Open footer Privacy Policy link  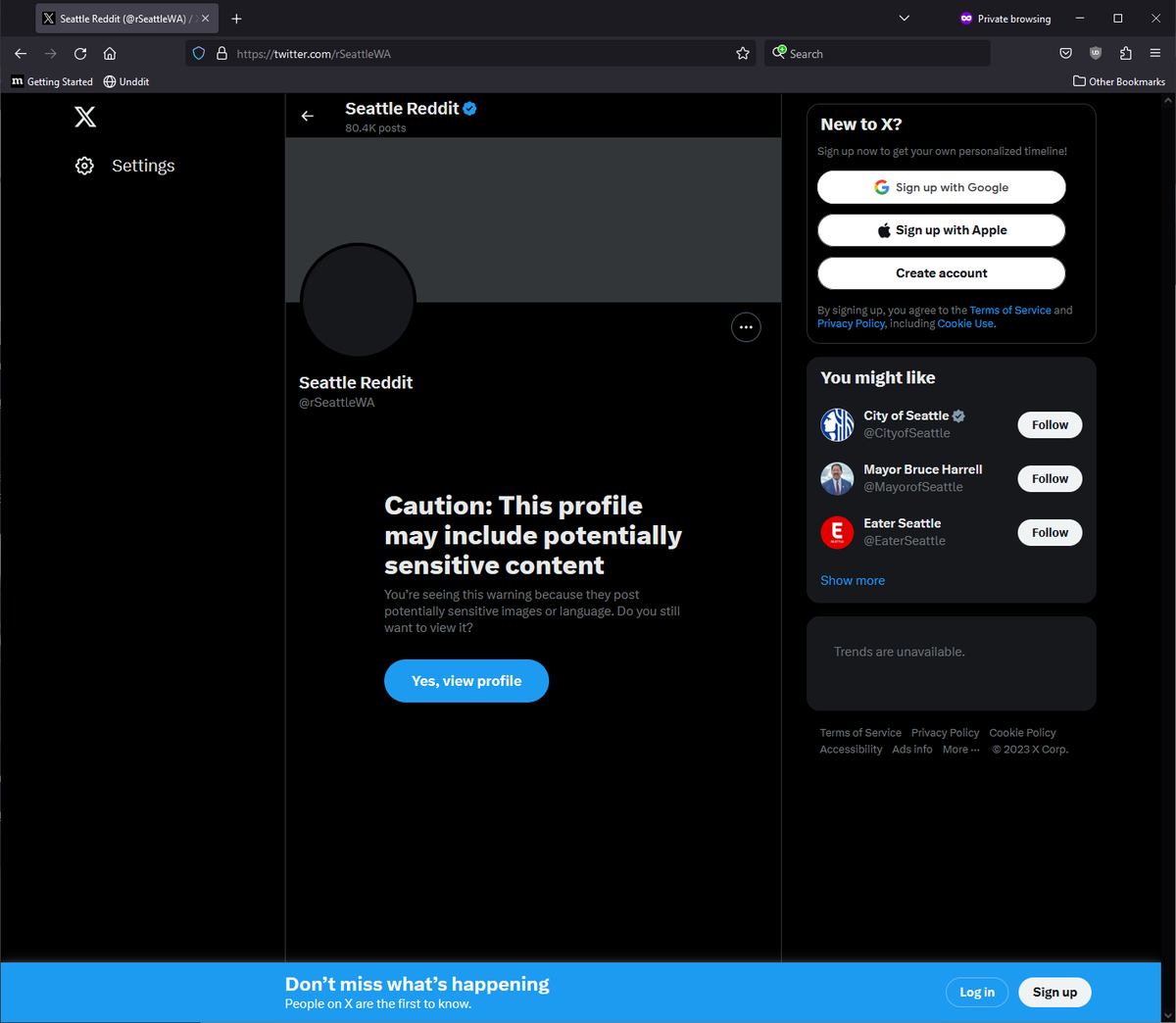[x=945, y=733]
